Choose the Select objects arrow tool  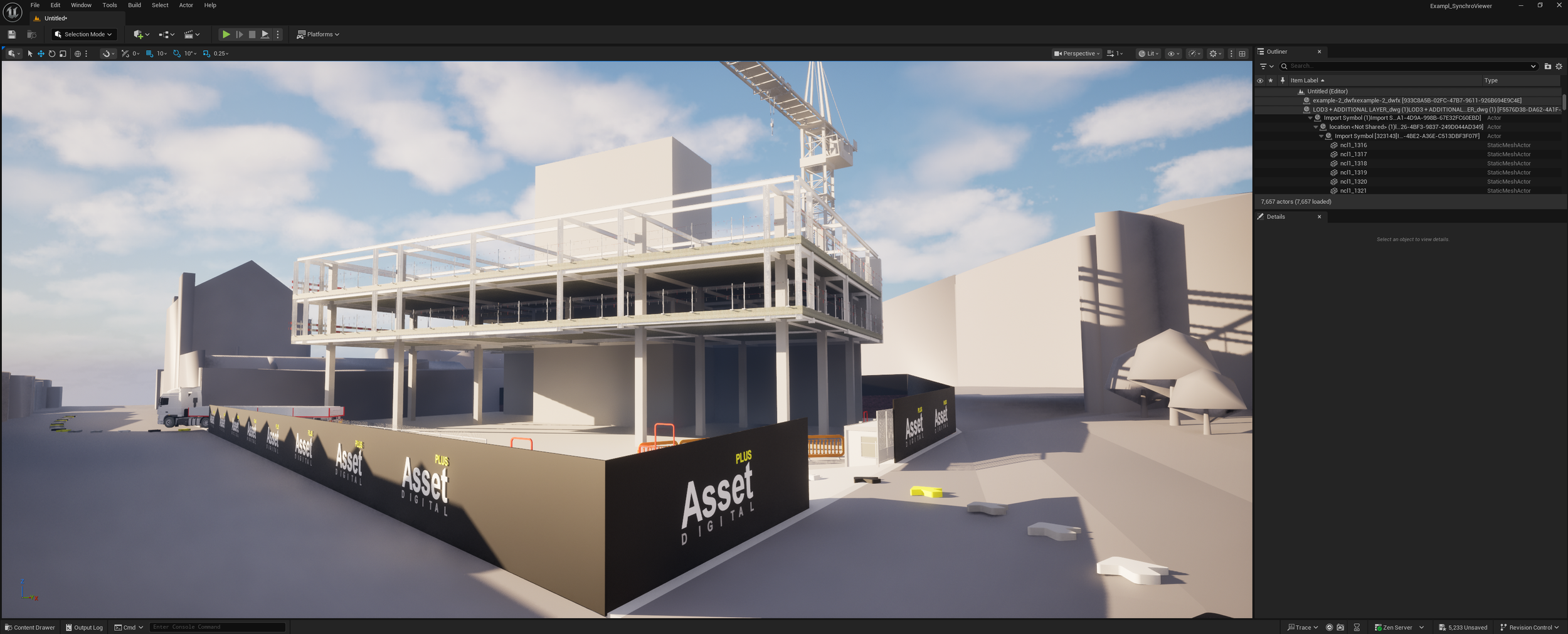tap(29, 54)
